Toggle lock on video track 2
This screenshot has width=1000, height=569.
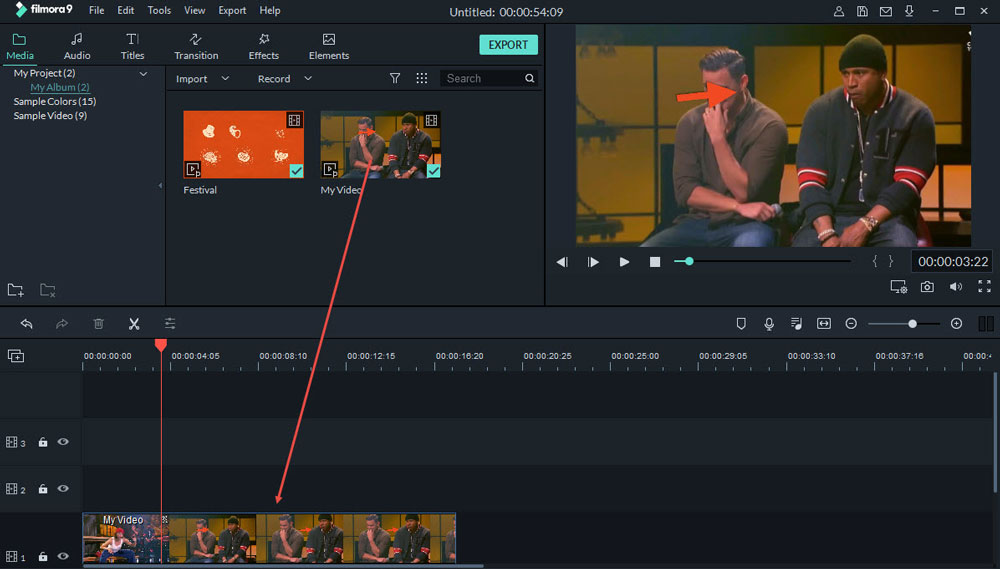43,489
